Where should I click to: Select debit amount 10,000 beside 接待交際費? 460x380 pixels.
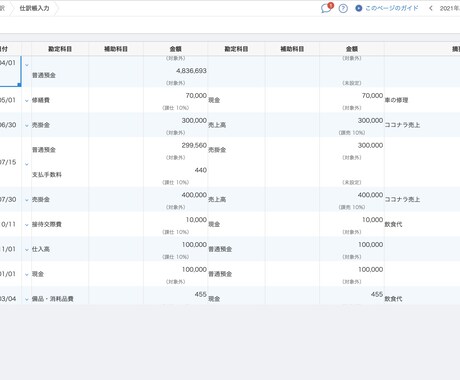coord(196,220)
